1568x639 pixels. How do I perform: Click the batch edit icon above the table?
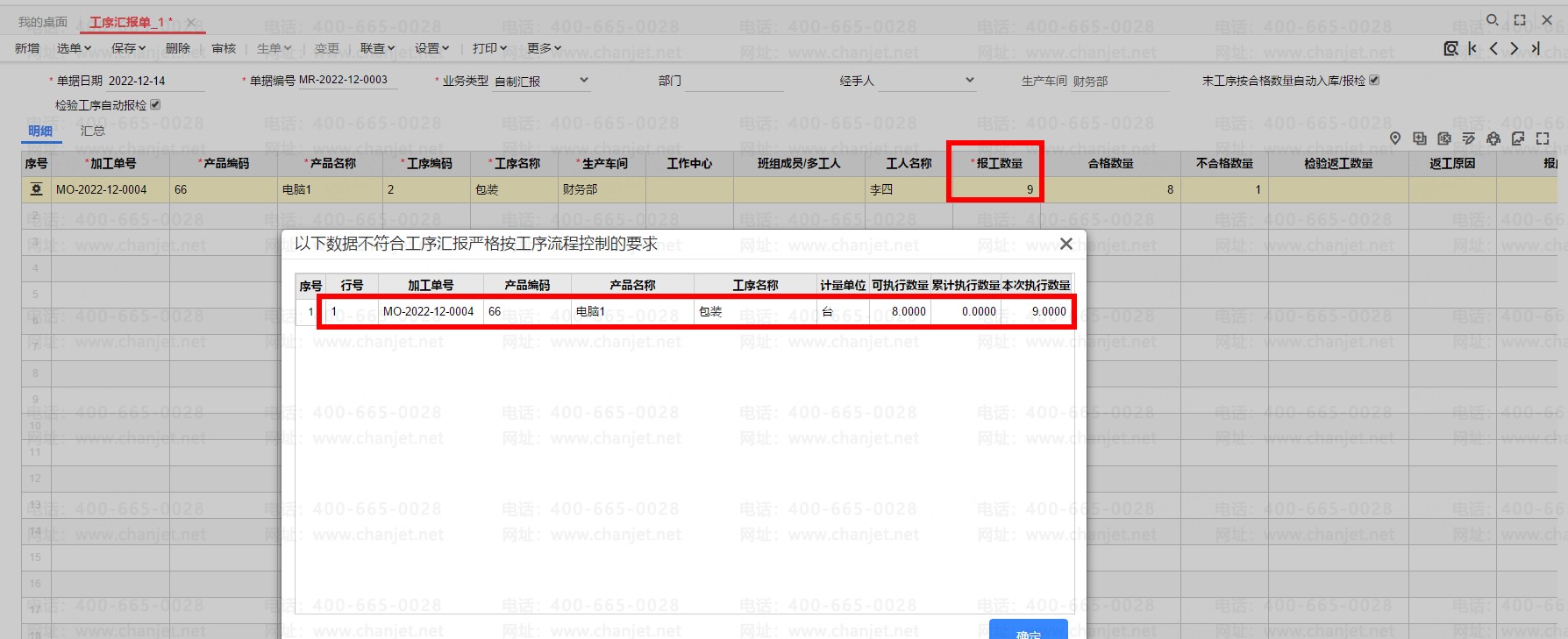coord(1469,138)
